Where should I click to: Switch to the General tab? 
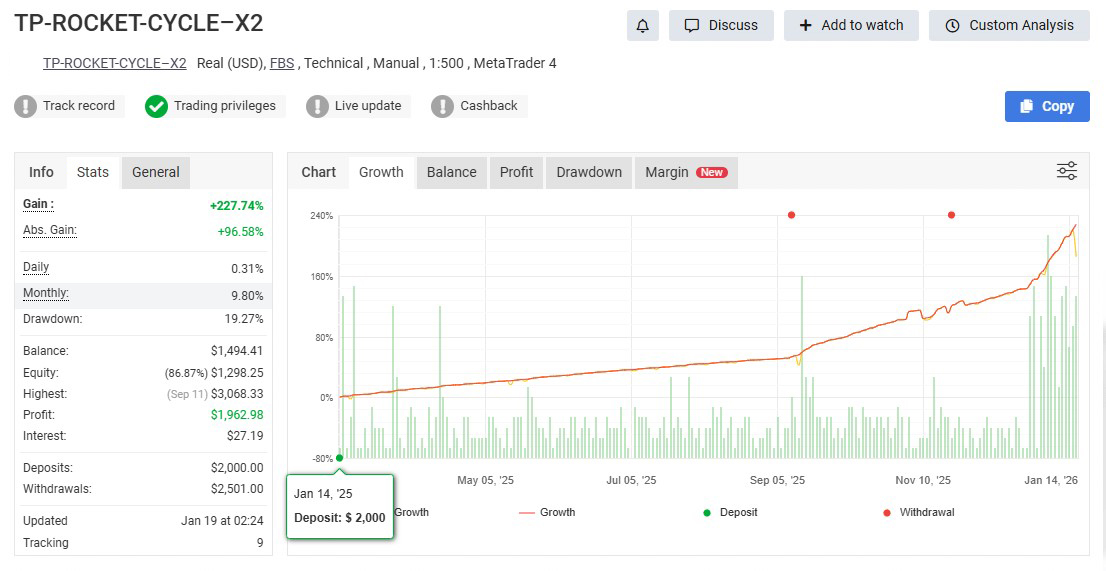click(x=156, y=172)
